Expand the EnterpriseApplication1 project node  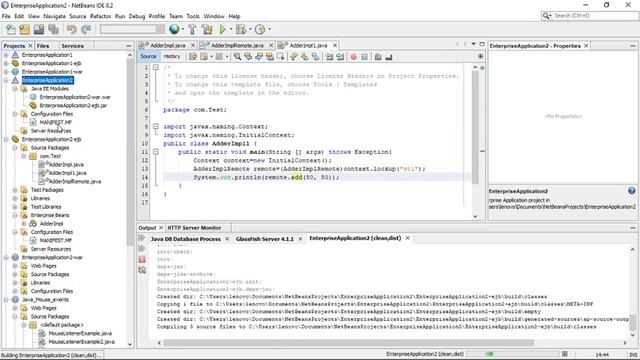point(6,55)
